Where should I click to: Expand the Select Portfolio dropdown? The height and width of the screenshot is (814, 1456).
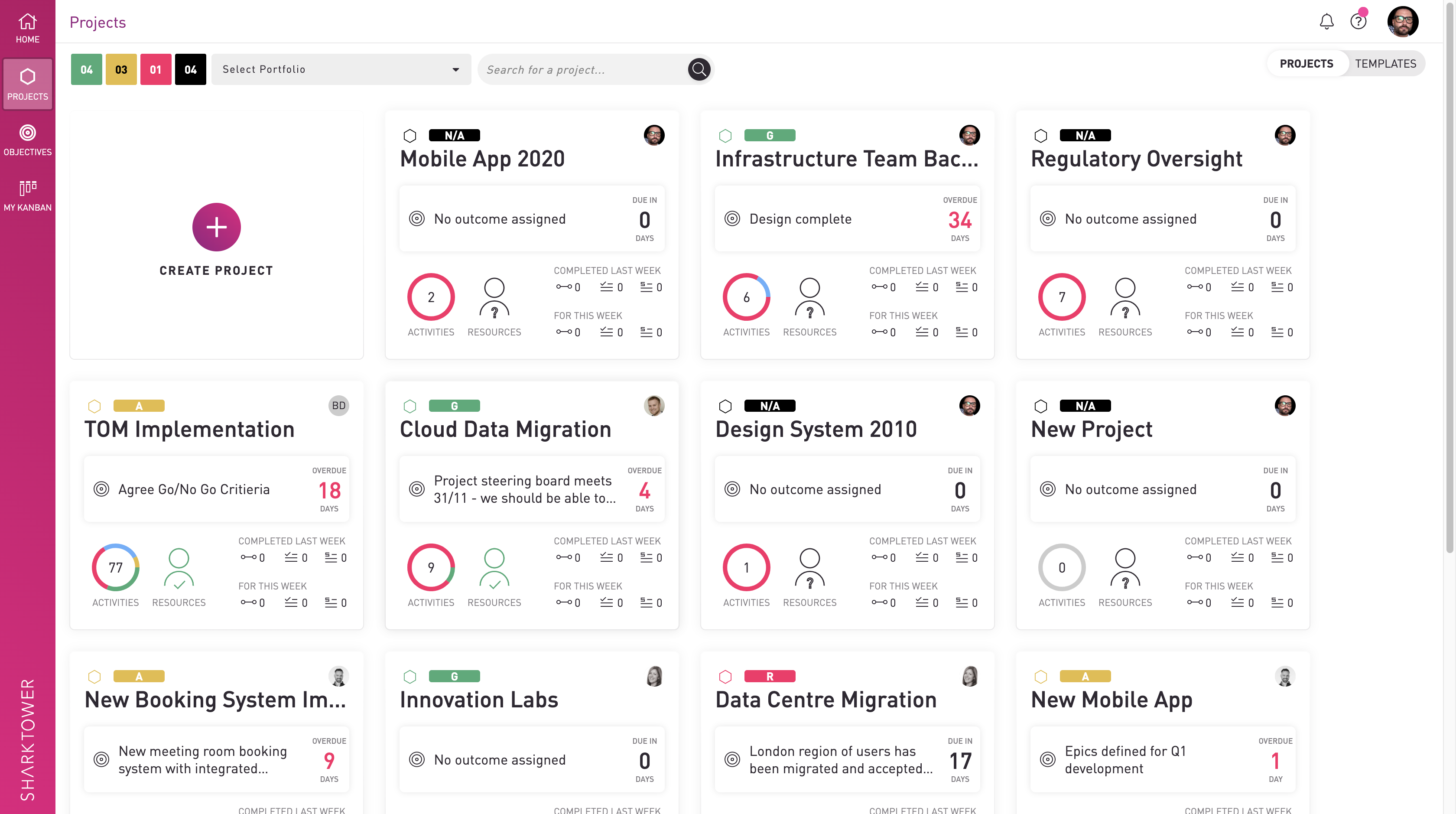[340, 69]
